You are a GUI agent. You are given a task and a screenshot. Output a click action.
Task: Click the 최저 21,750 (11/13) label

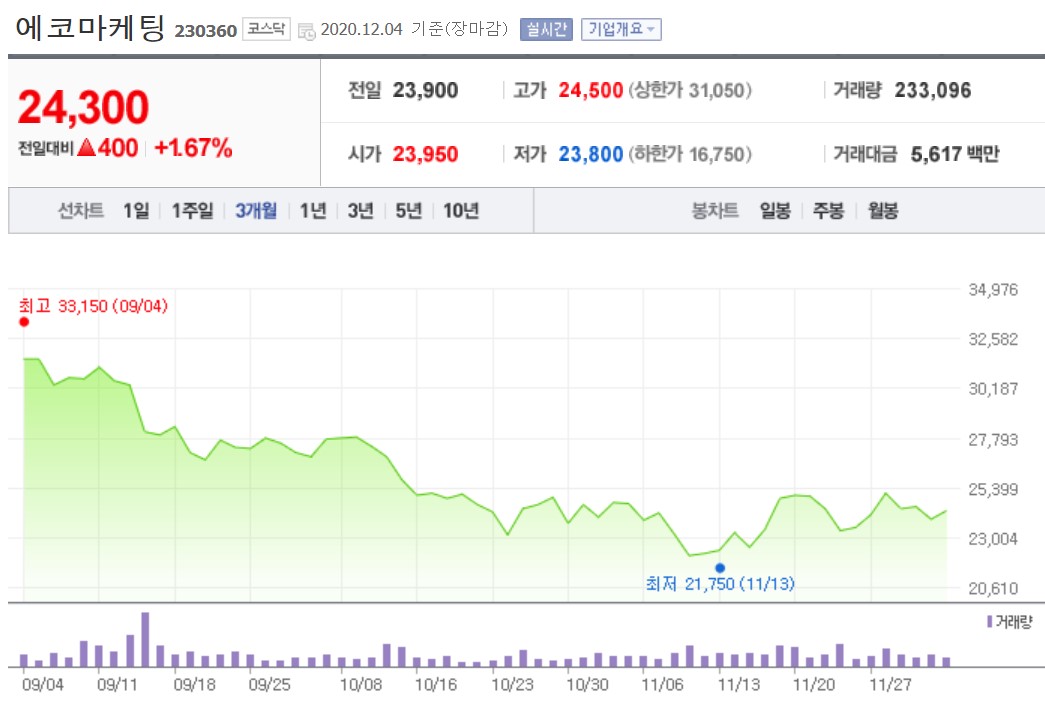tap(720, 584)
